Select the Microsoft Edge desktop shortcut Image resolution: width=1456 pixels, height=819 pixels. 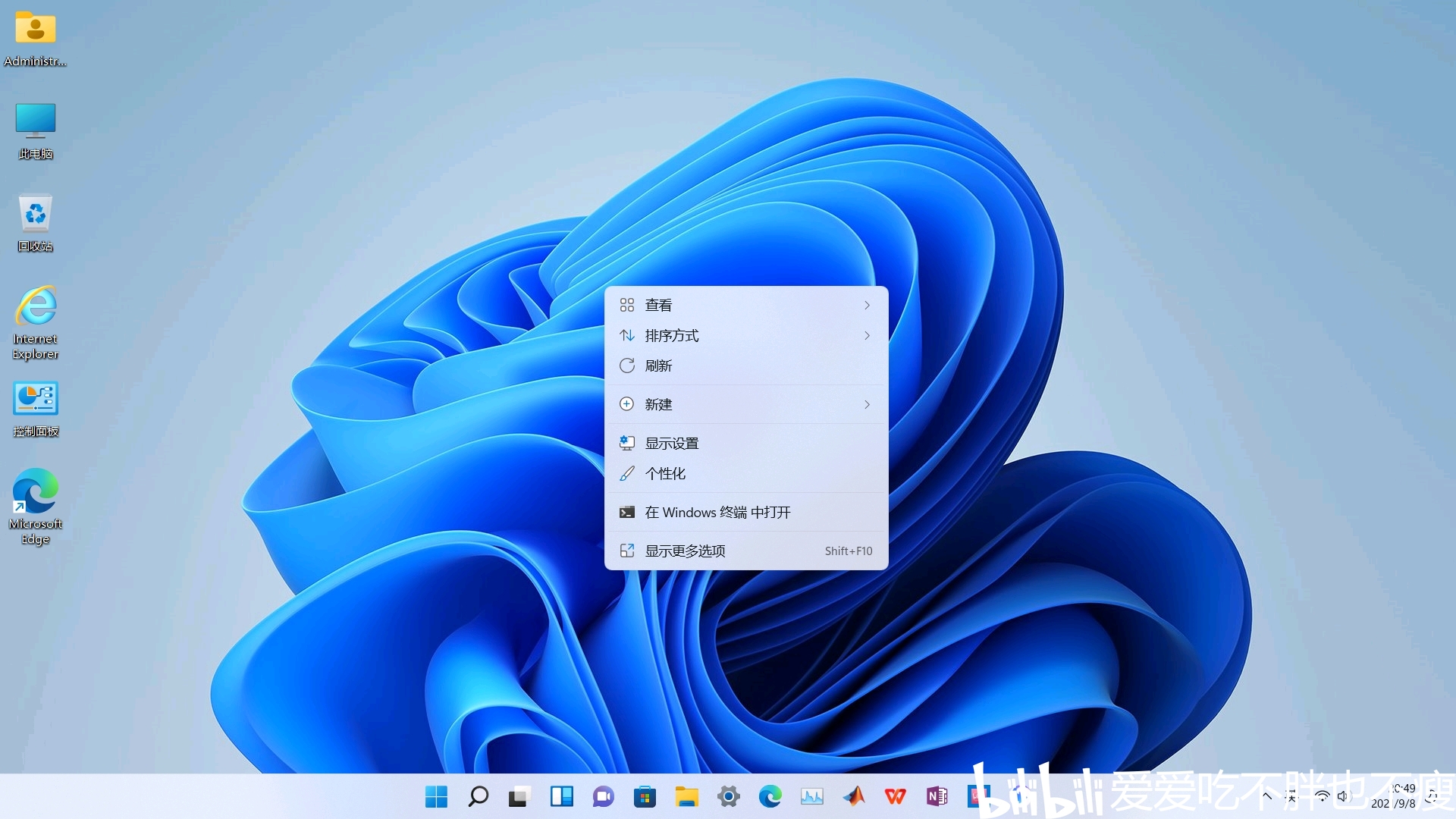35,507
